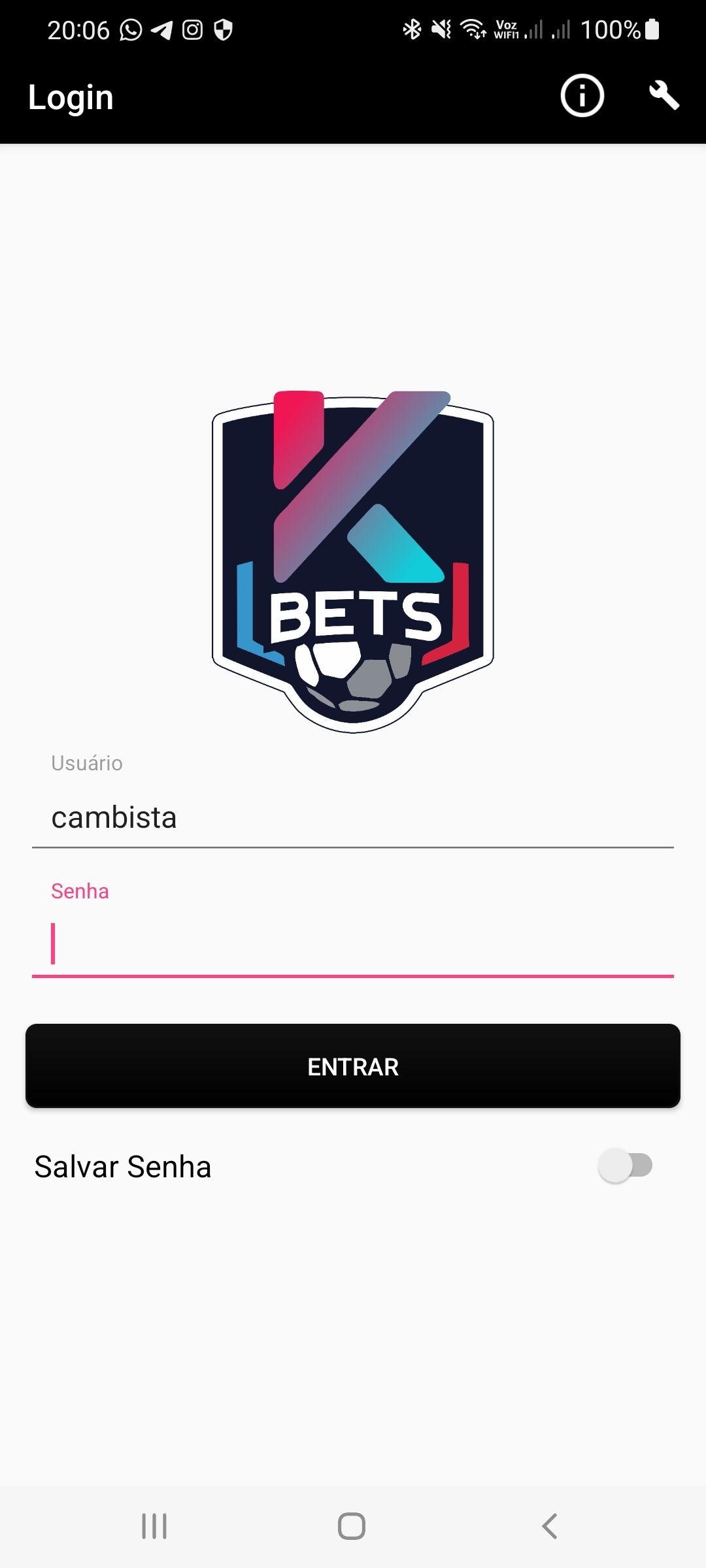706x1568 pixels.
Task: Tap the shield security status icon
Action: pyautogui.click(x=224, y=30)
